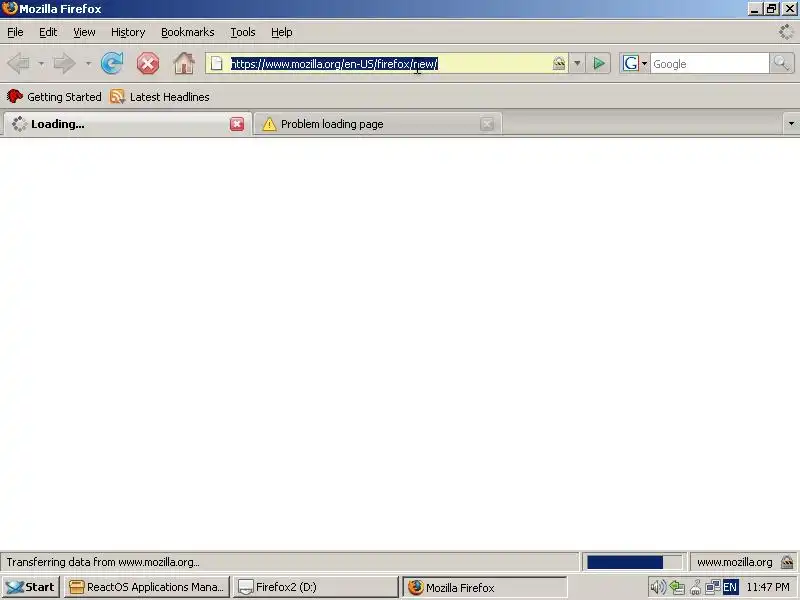Screen dimensions: 800x600
Task: Click the EN language indicator
Action: [x=730, y=587]
